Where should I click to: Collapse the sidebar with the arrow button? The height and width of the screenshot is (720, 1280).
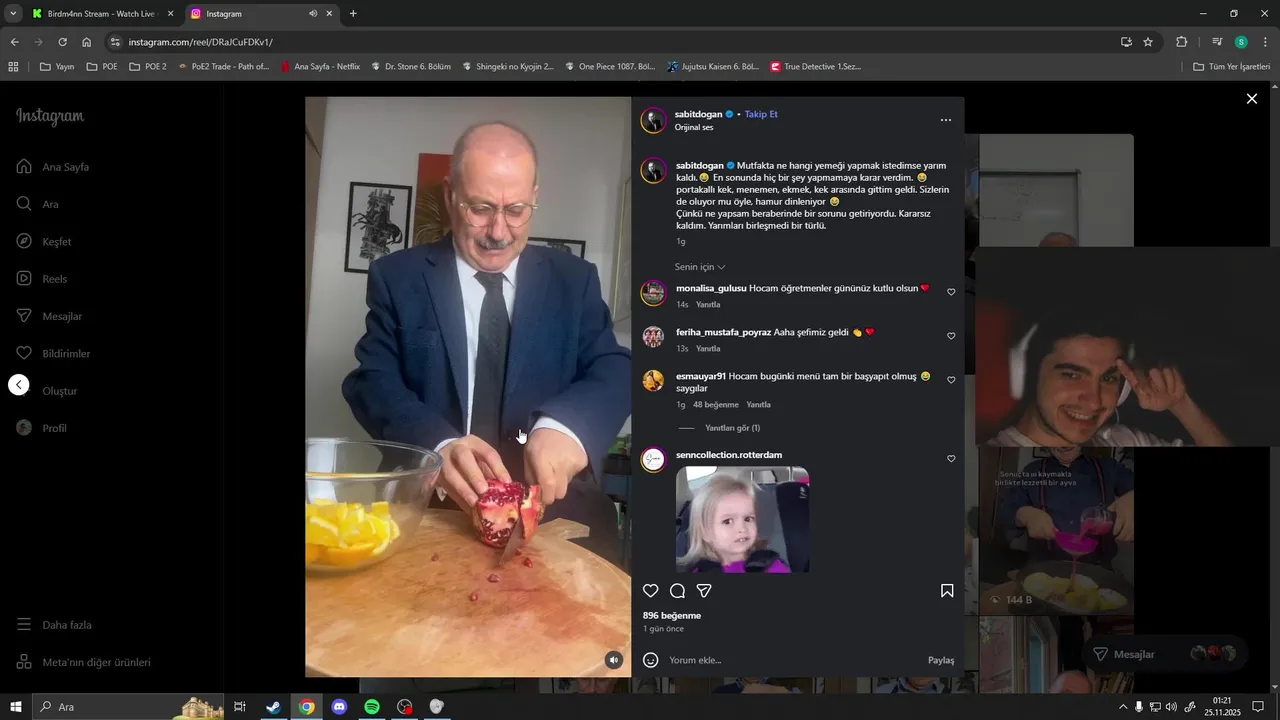(x=19, y=385)
